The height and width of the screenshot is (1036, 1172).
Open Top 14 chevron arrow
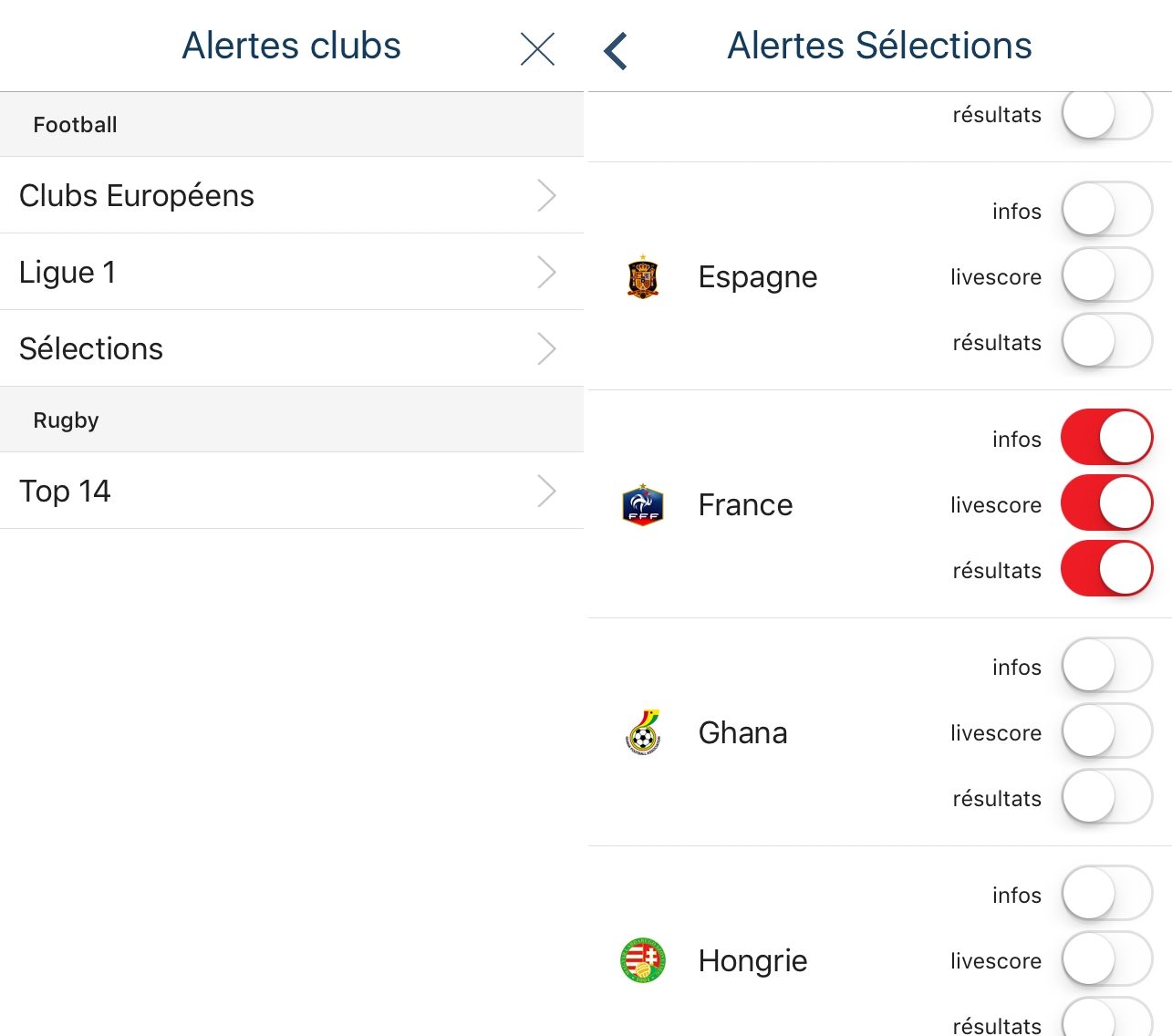tap(546, 491)
